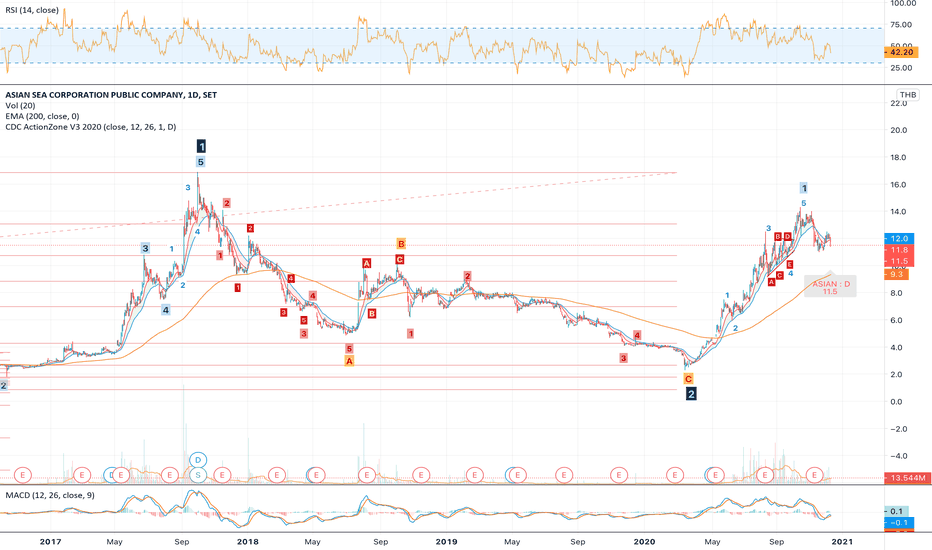The image size is (932, 550).
Task: Click 2019 on the time axis
Action: [x=446, y=542]
